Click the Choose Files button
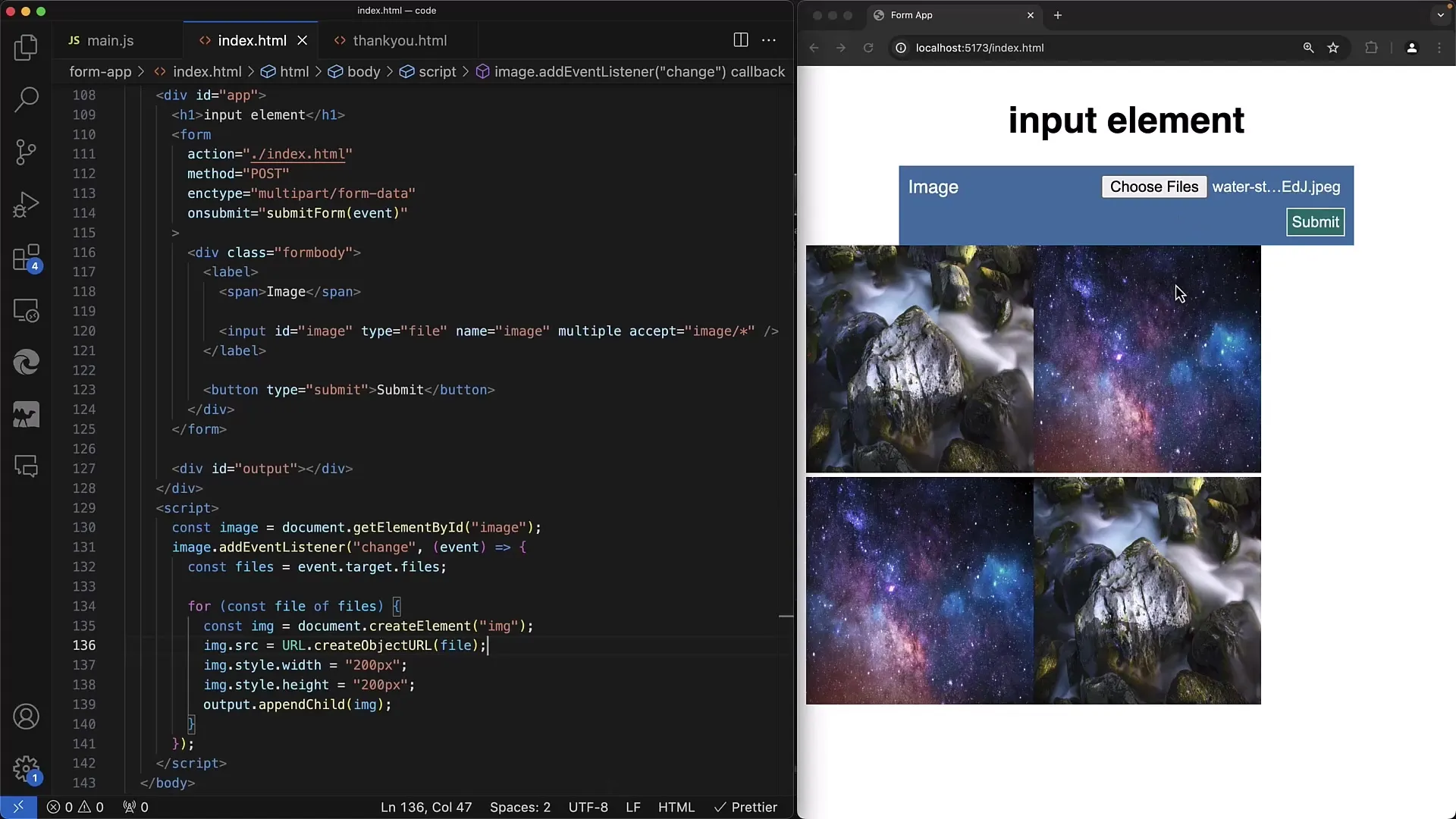Image resolution: width=1456 pixels, height=819 pixels. pos(1153,187)
